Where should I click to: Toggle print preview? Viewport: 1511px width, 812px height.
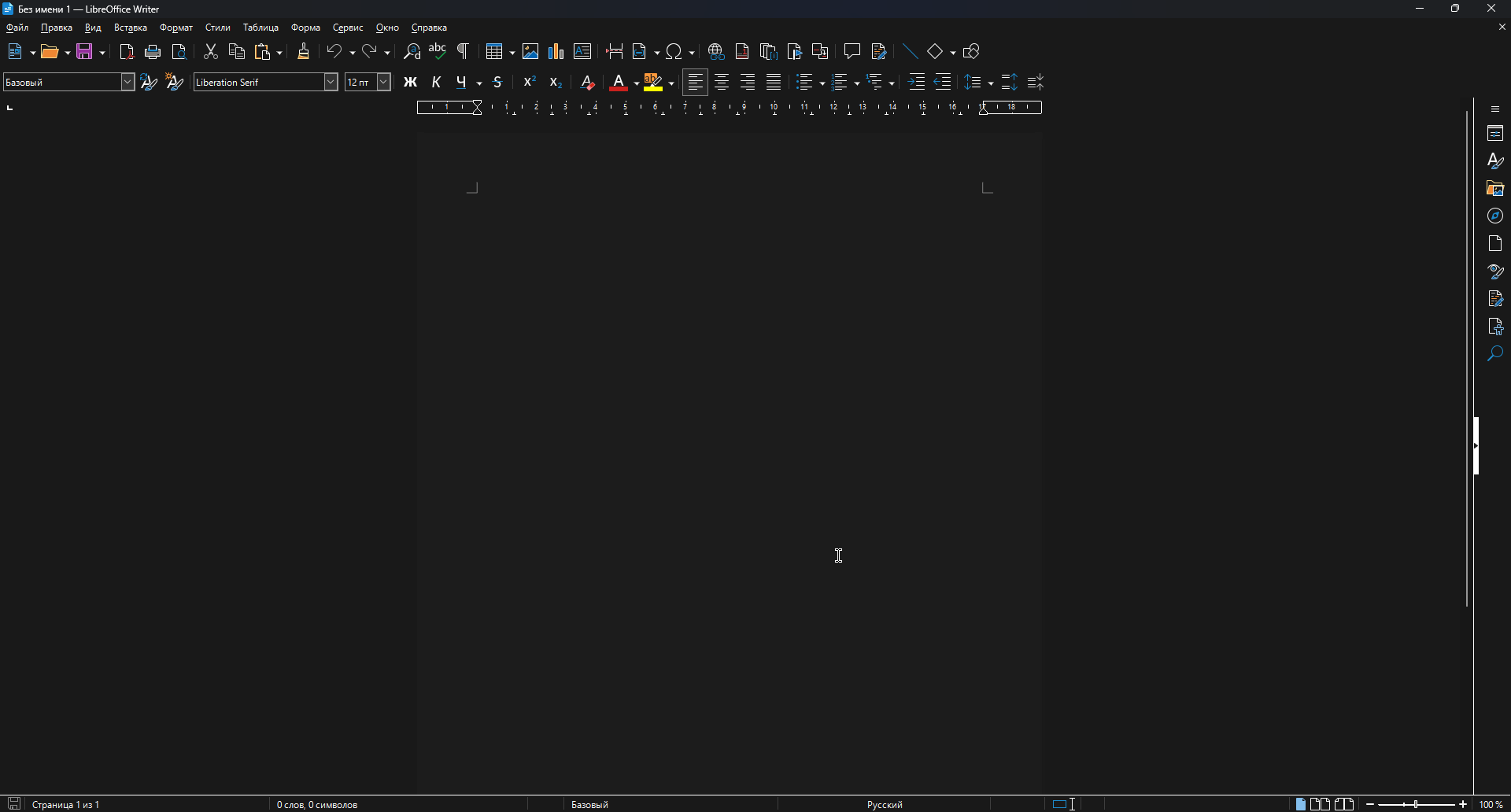coord(179,52)
